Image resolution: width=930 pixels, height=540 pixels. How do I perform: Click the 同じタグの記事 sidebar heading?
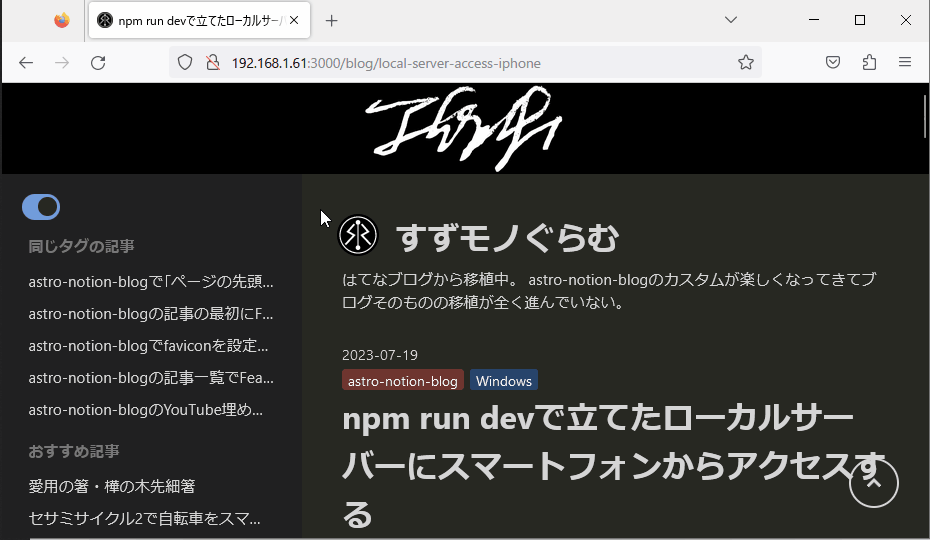point(81,246)
